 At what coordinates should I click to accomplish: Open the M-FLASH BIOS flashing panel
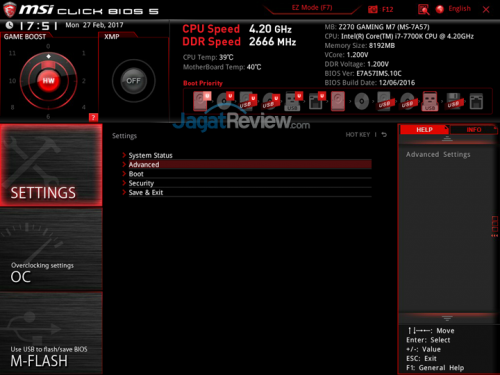point(51,333)
